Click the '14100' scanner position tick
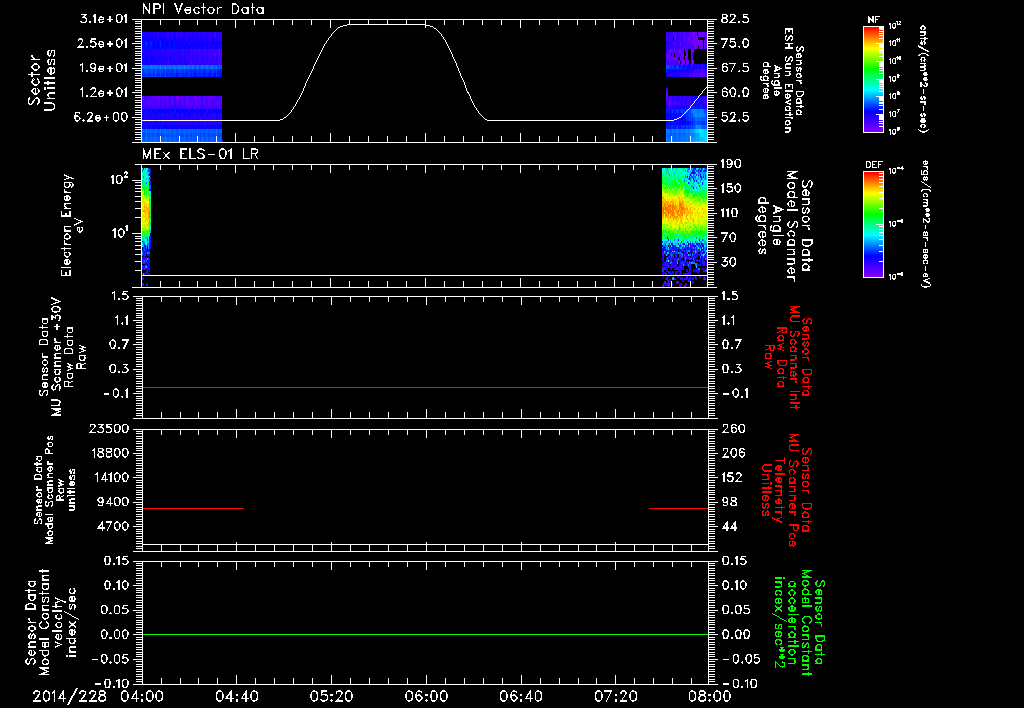 tap(108, 477)
